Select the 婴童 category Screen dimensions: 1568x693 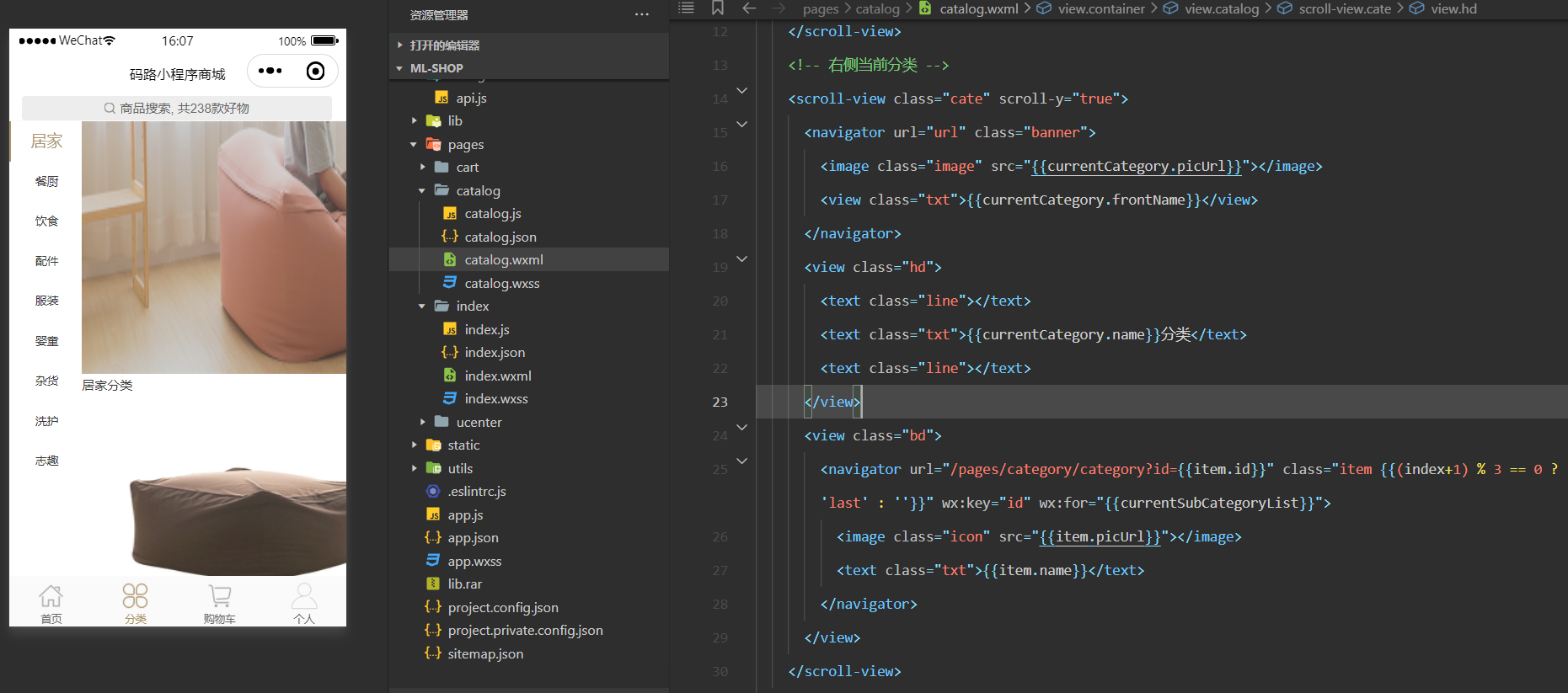coord(46,341)
